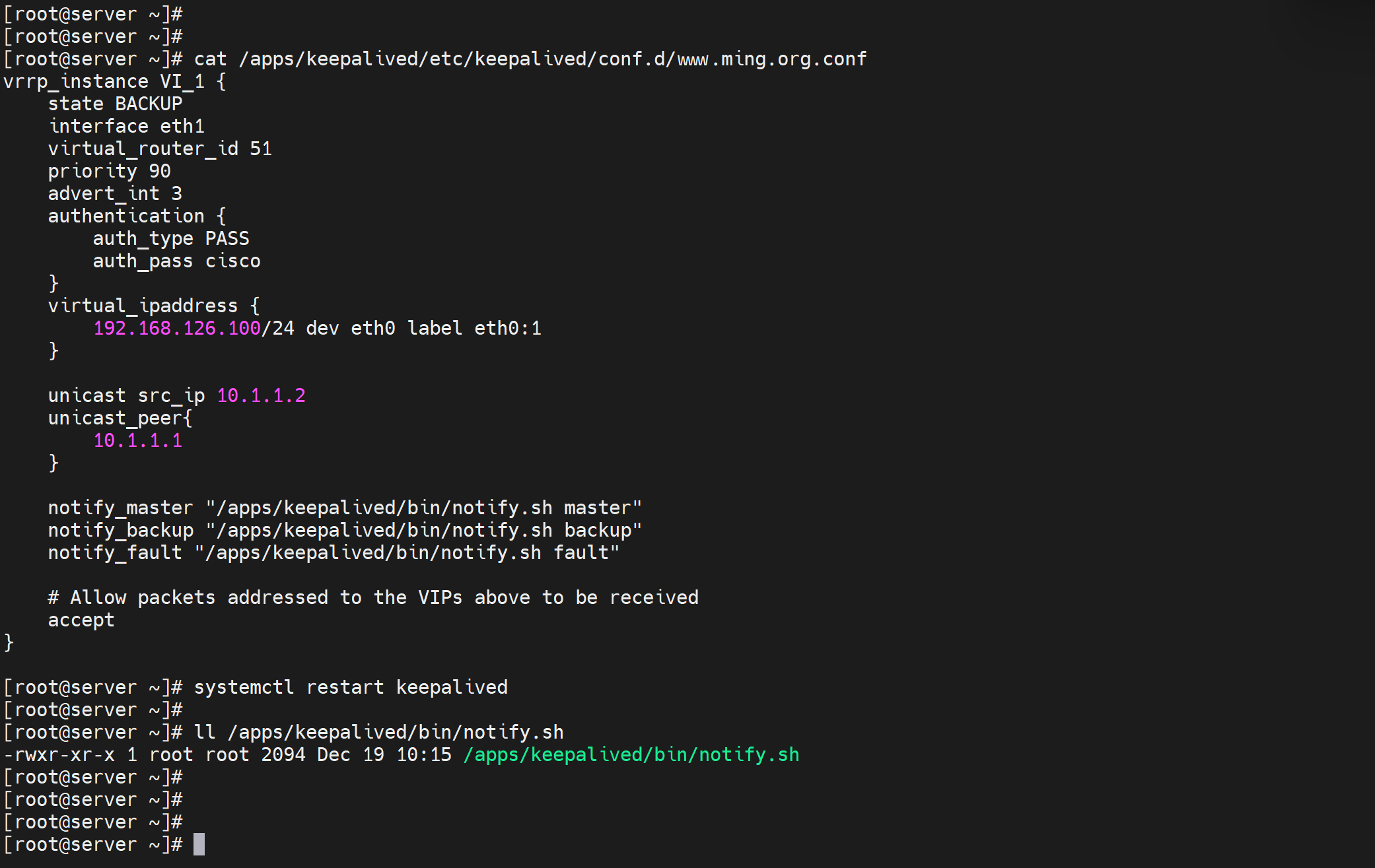
Task: Click the green notify.sh path in the listing output
Action: click(x=631, y=754)
